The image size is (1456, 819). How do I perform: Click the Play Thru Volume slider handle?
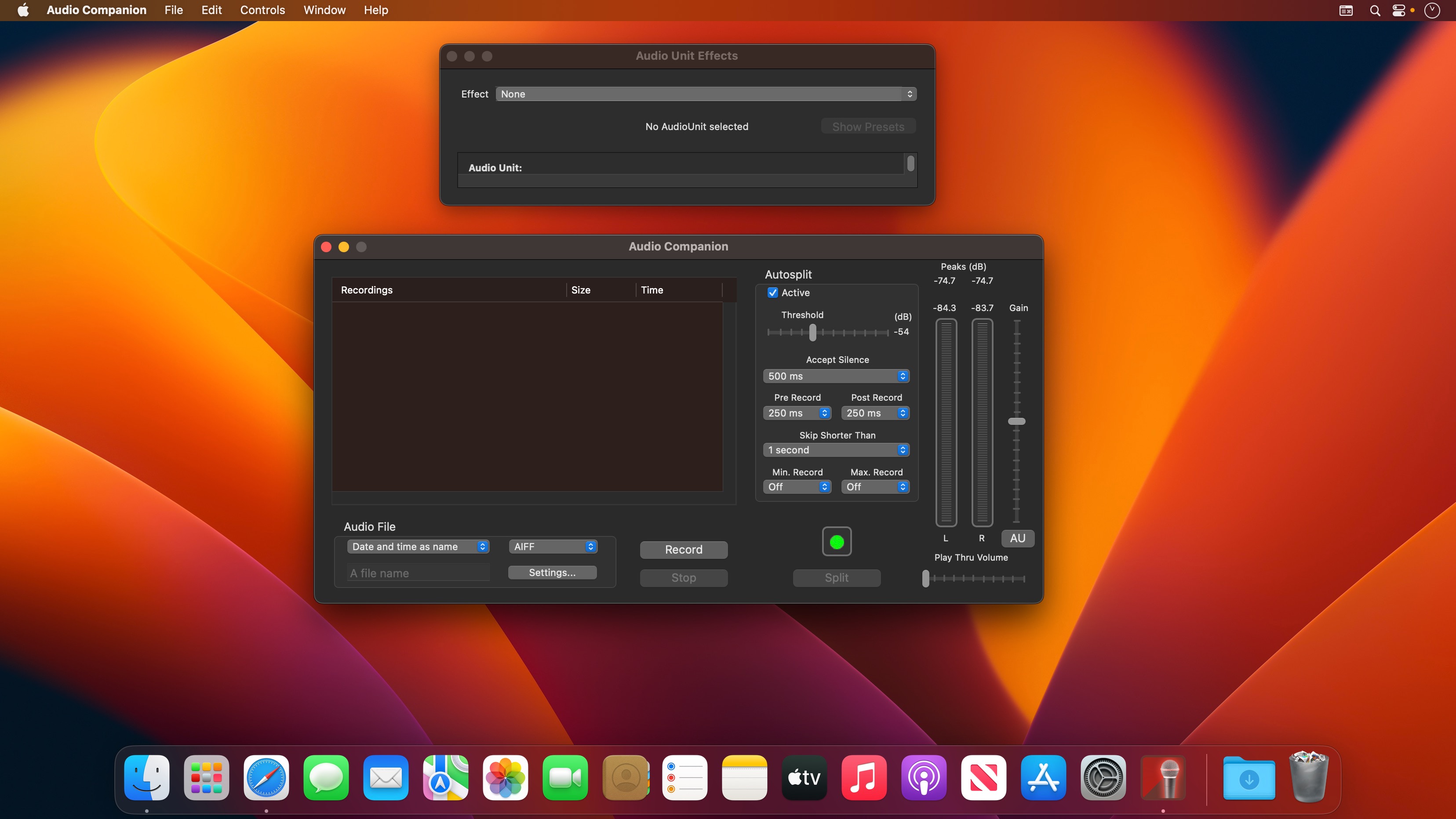coord(926,578)
